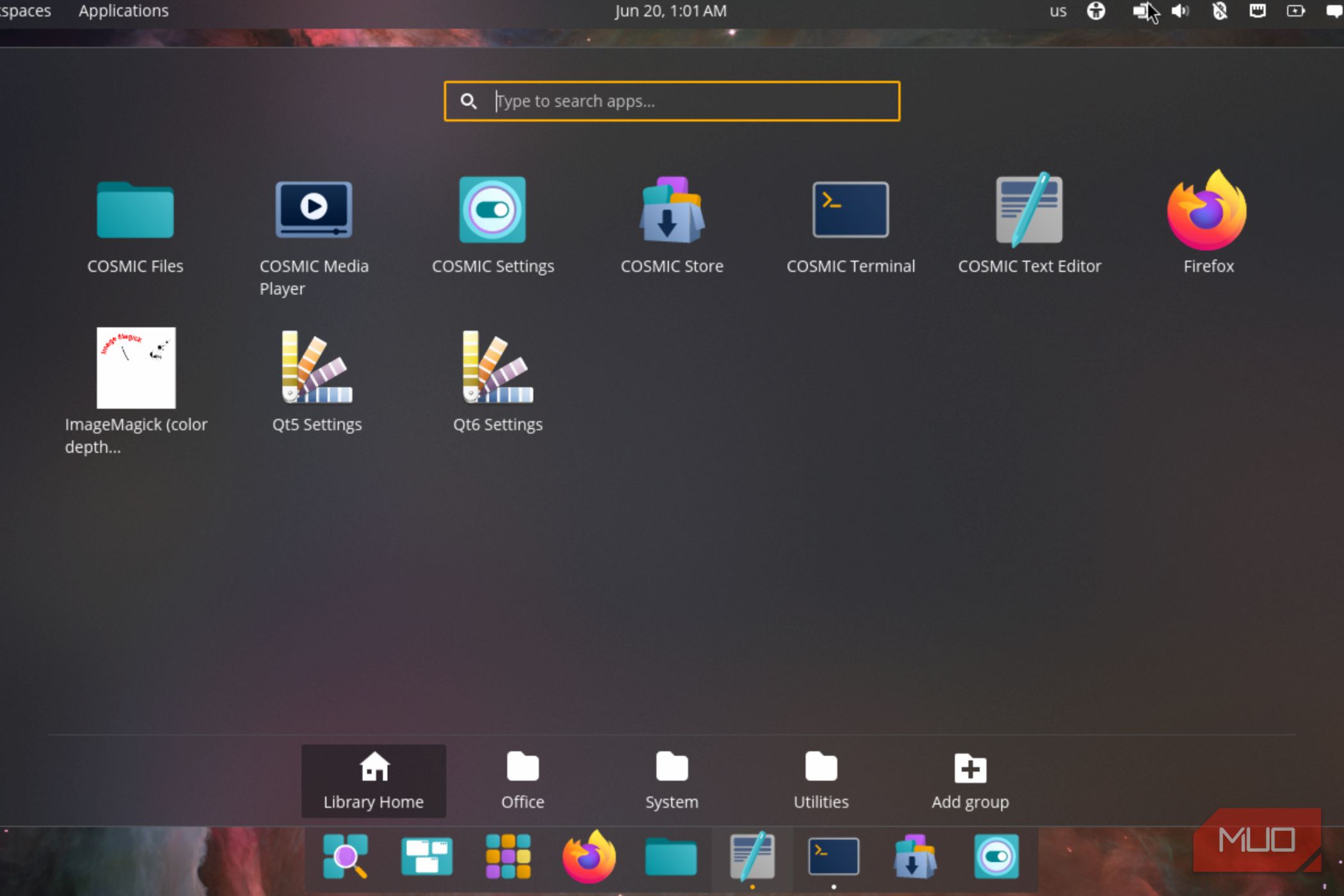Focus the Type to search apps field

tap(672, 101)
